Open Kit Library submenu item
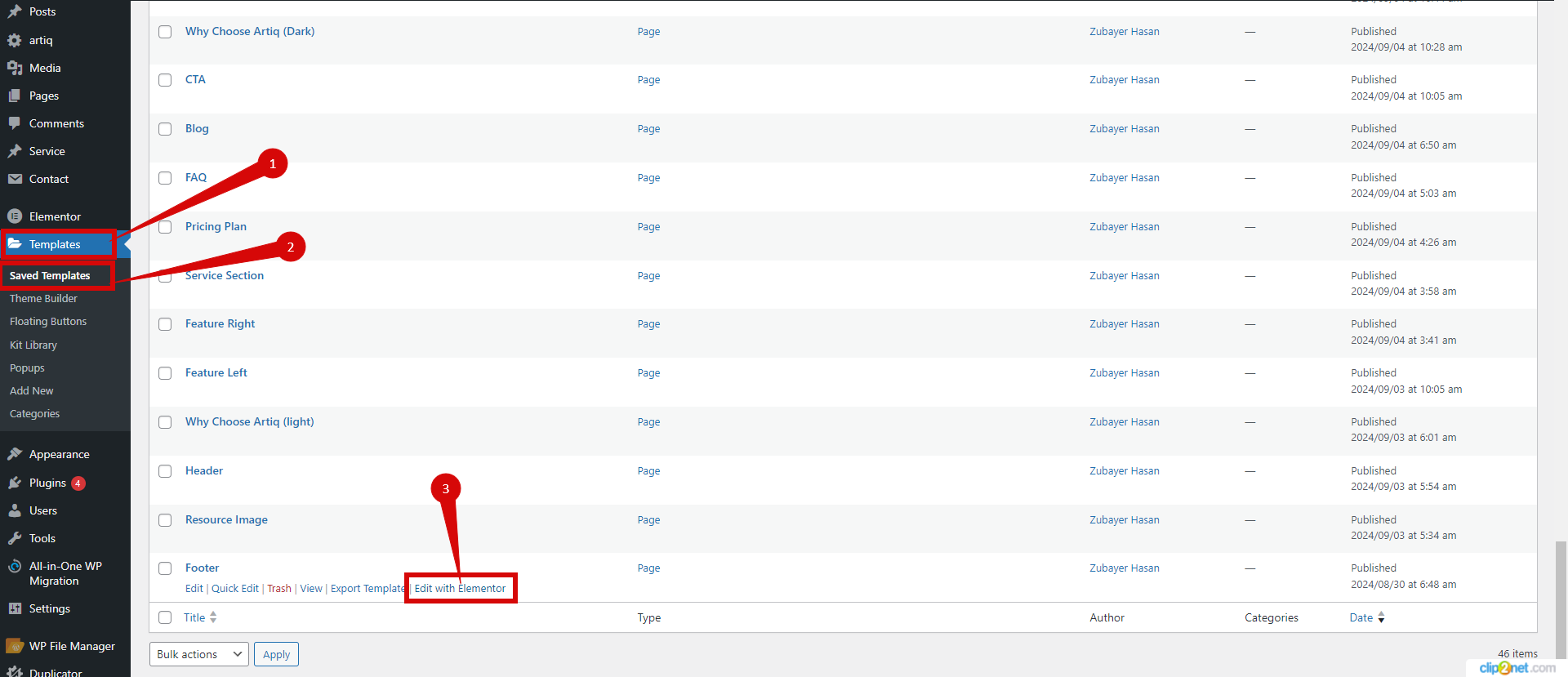 [33, 345]
